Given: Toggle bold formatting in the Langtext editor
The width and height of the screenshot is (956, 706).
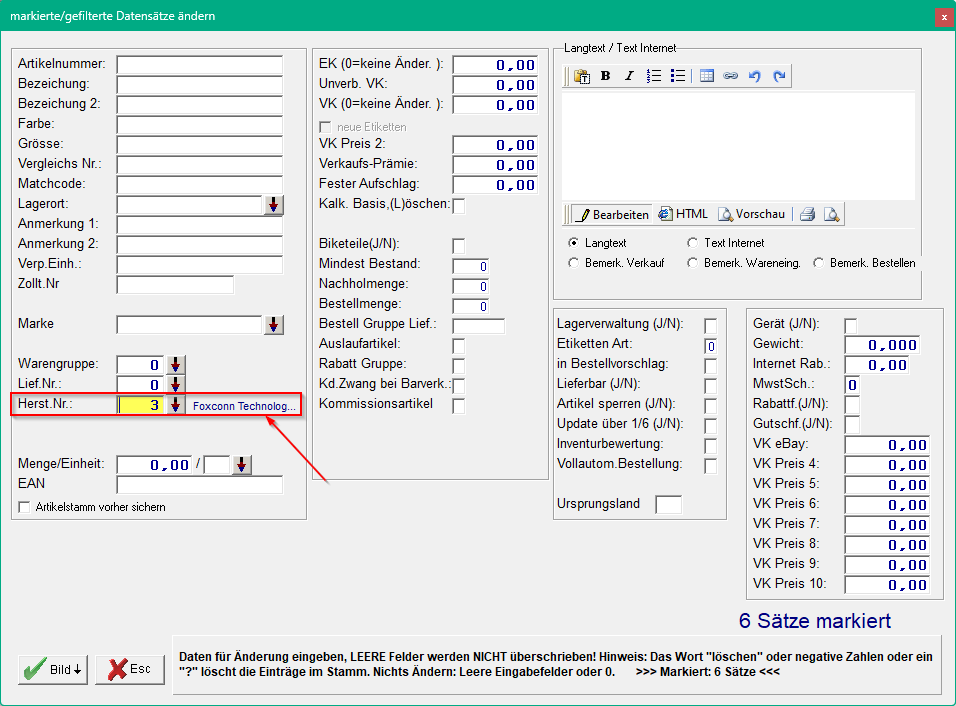Looking at the screenshot, I should click(605, 76).
